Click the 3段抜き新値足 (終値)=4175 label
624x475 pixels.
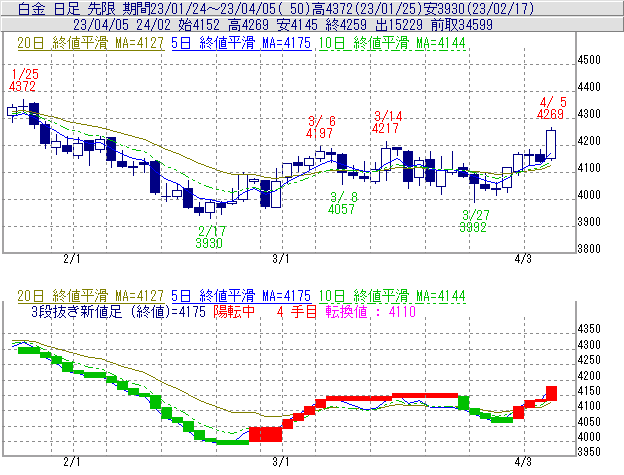pos(118,311)
